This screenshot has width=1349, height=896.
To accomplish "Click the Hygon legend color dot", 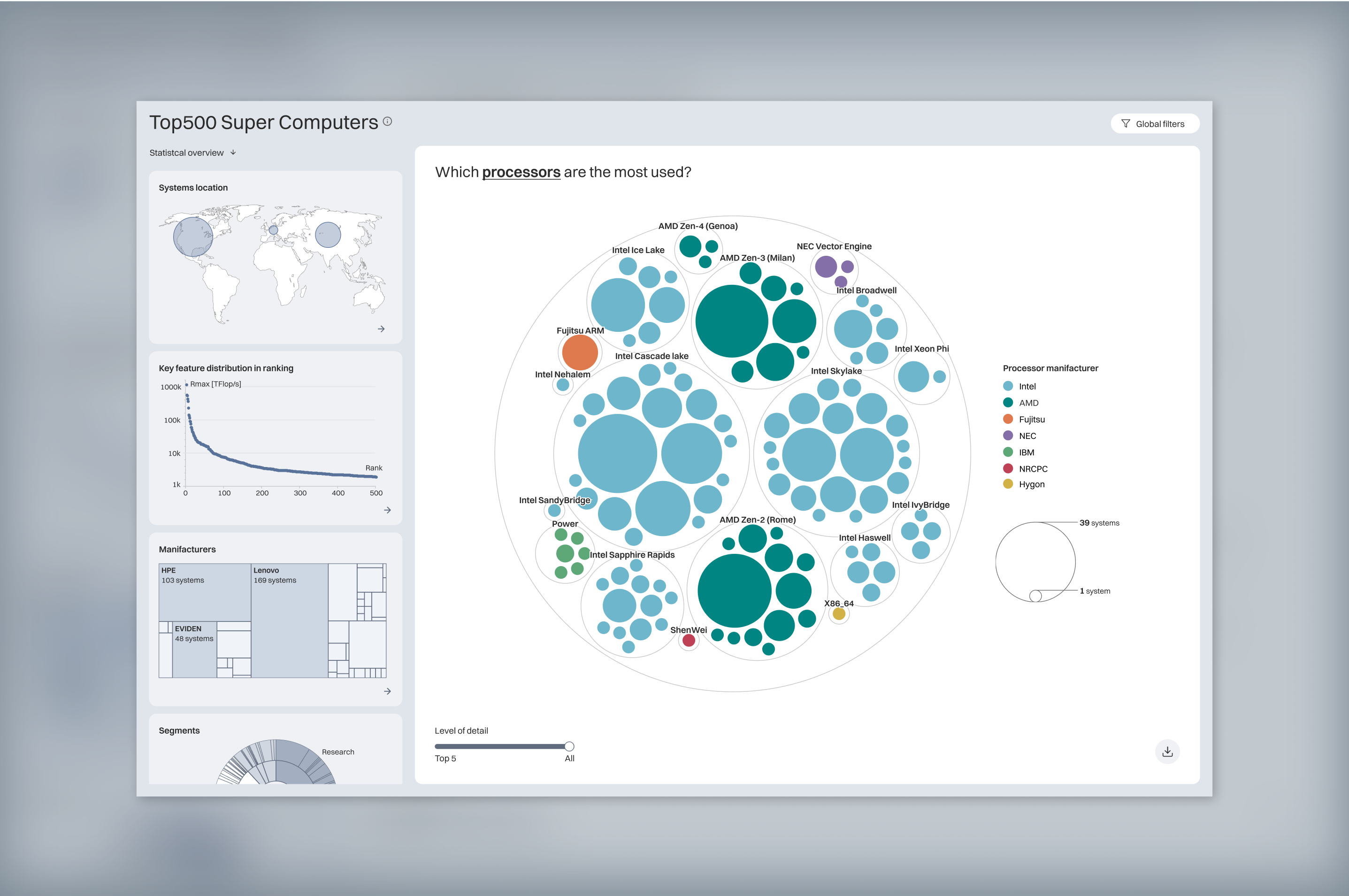I will [x=1008, y=484].
